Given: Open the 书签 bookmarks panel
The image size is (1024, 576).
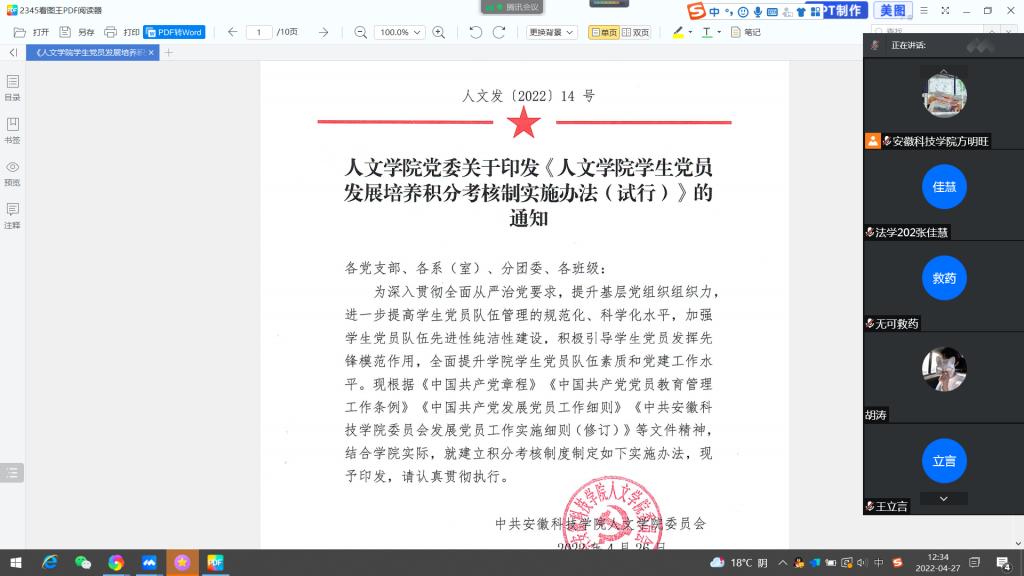Looking at the screenshot, I should coord(13,130).
